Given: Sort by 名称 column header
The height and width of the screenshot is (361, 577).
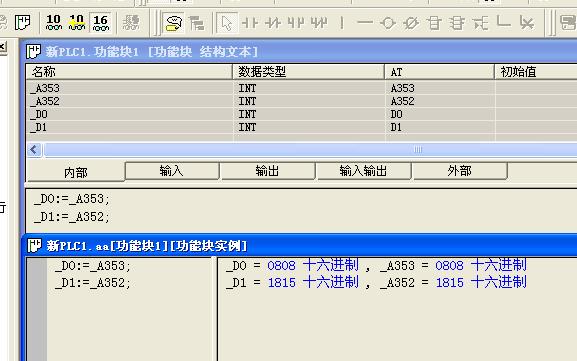Looking at the screenshot, I should (129, 72).
